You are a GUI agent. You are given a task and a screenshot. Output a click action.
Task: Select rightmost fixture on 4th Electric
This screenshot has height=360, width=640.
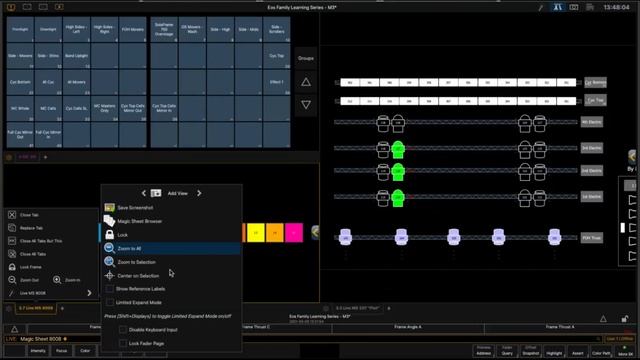pyautogui.click(x=540, y=123)
